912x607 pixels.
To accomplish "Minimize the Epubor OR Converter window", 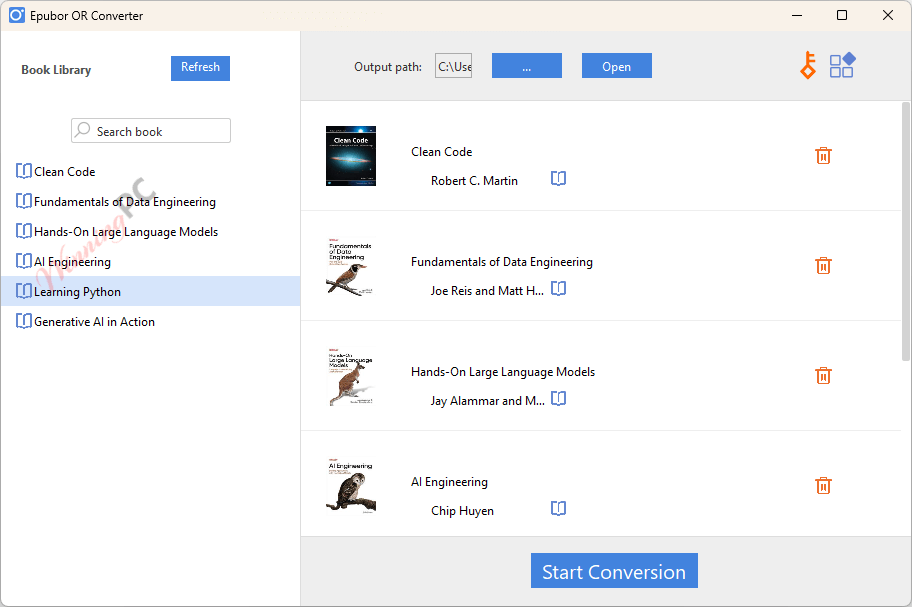I will [x=797, y=15].
